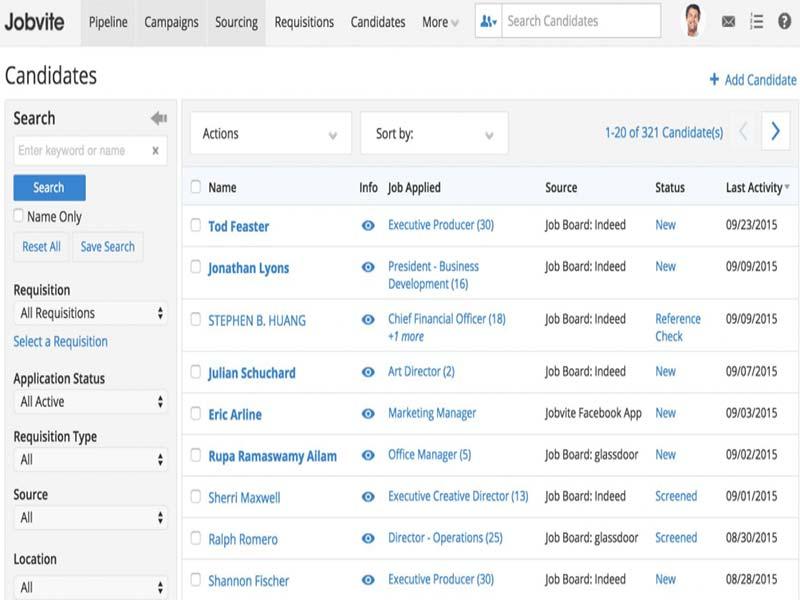The image size is (800, 600).
Task: Open the candidate search type icon
Action: pyautogui.click(x=488, y=21)
